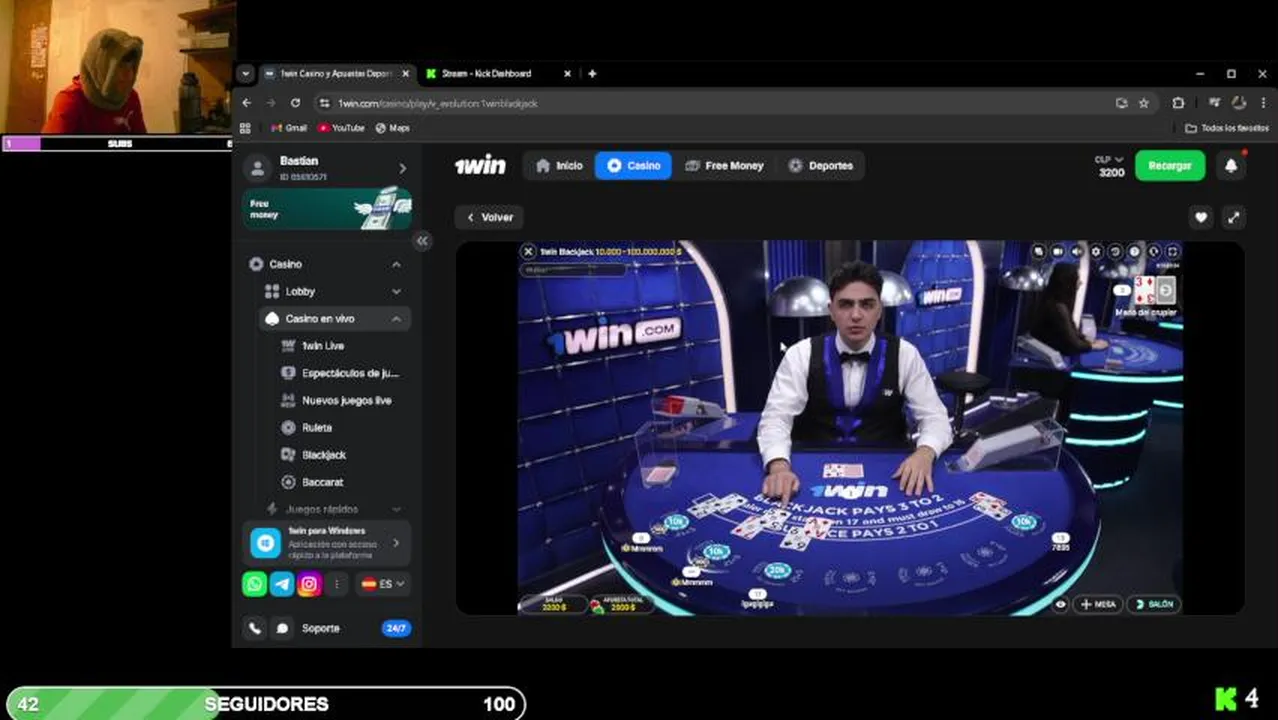1278x720 pixels.
Task: Click the Telegram icon
Action: coord(282,584)
